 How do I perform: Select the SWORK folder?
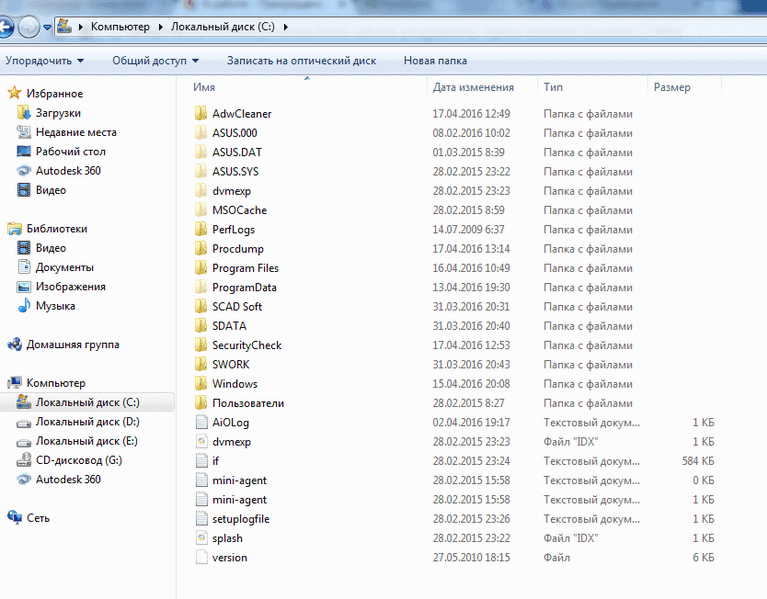(x=230, y=364)
